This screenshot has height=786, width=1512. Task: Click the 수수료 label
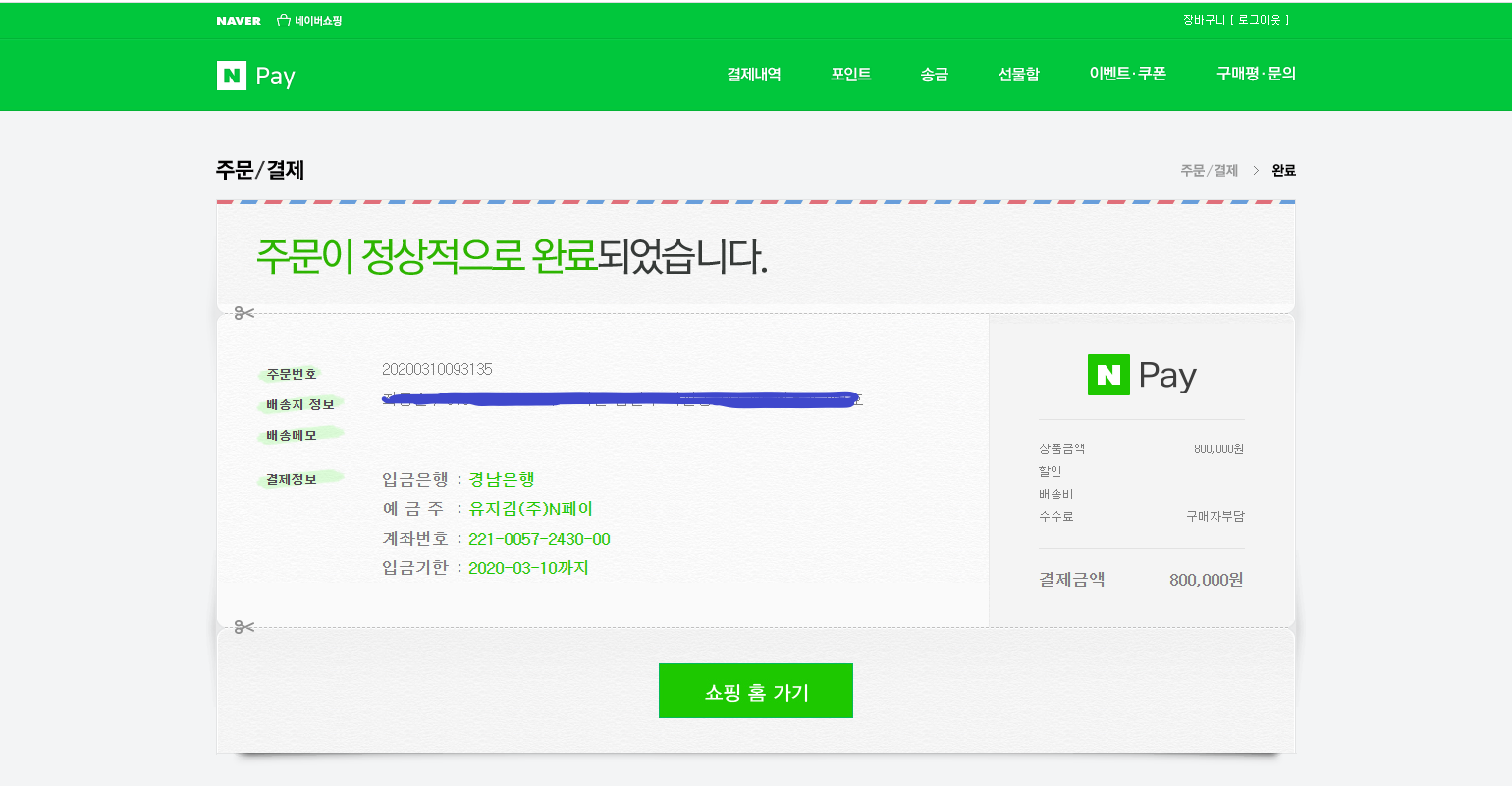click(x=1056, y=516)
